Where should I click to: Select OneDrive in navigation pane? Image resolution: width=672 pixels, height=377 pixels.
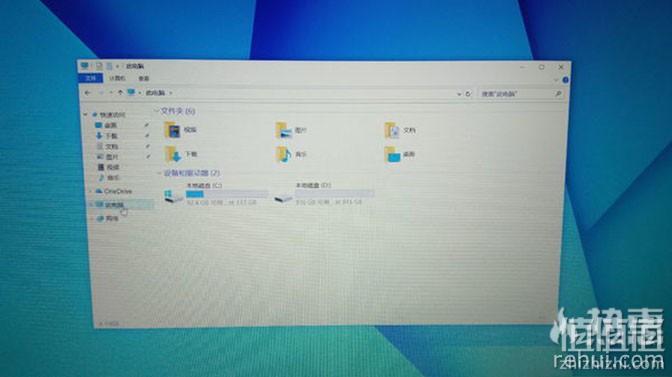coord(118,191)
